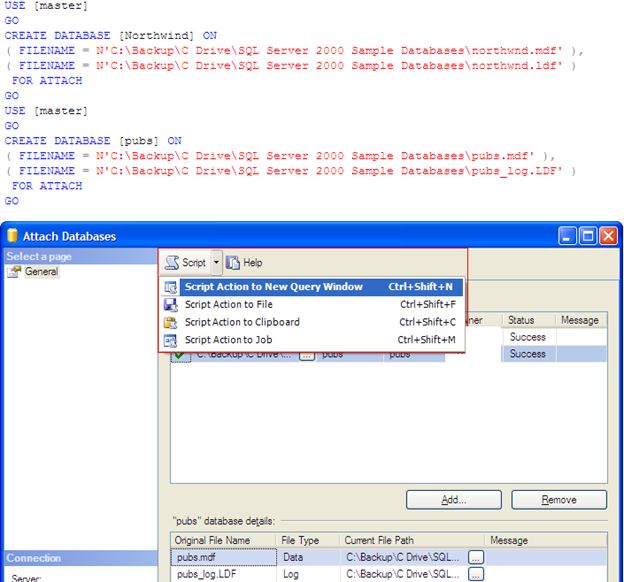Click the Script to Job icon
The height and width of the screenshot is (582, 624).
(x=171, y=340)
